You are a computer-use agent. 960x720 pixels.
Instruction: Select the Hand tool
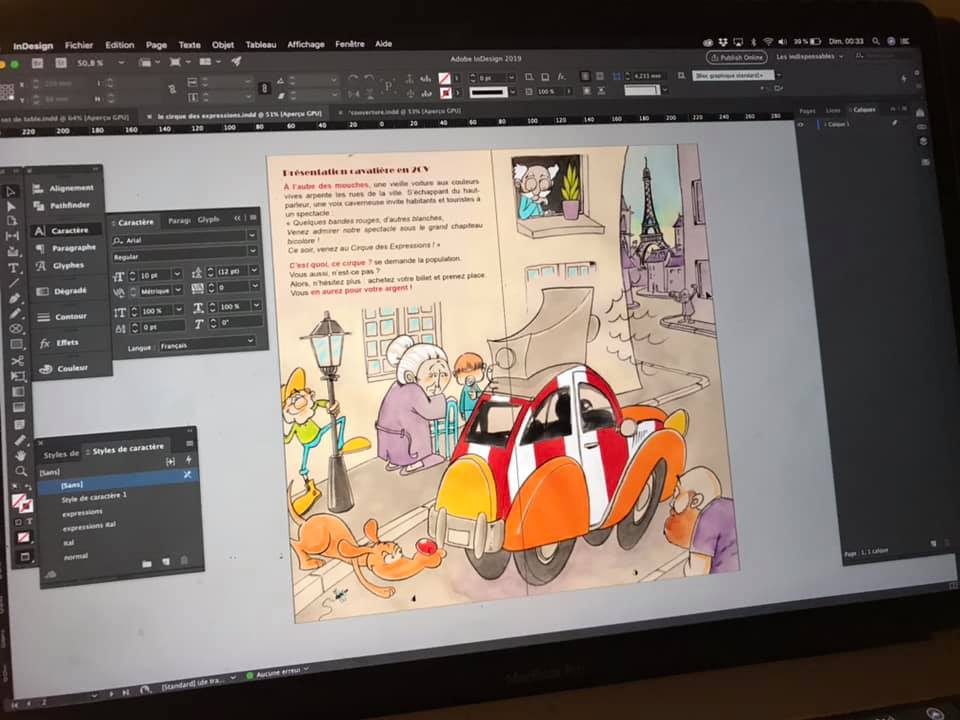(x=20, y=456)
